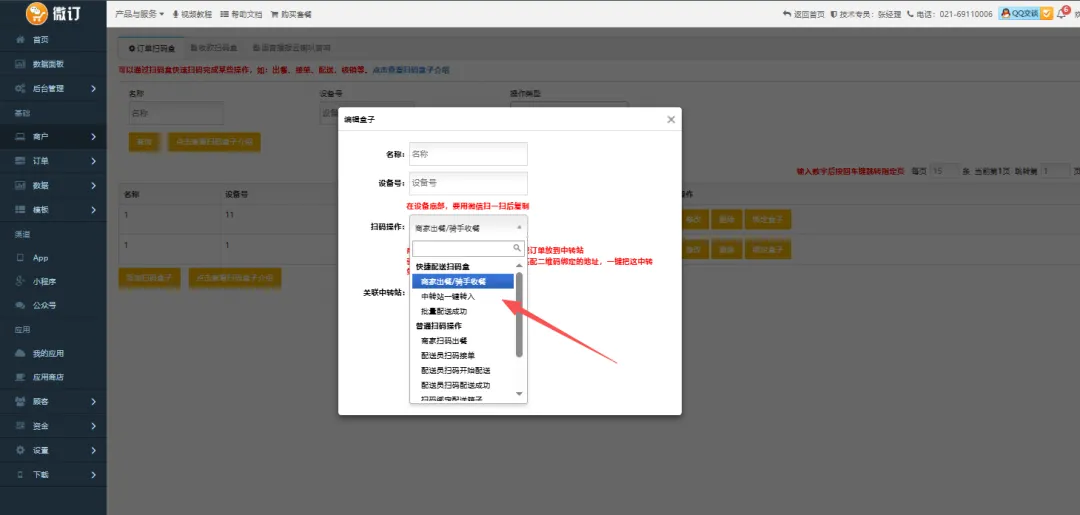Expand 资金 sidebar menu
The height and width of the screenshot is (515, 1080).
click(x=53, y=426)
